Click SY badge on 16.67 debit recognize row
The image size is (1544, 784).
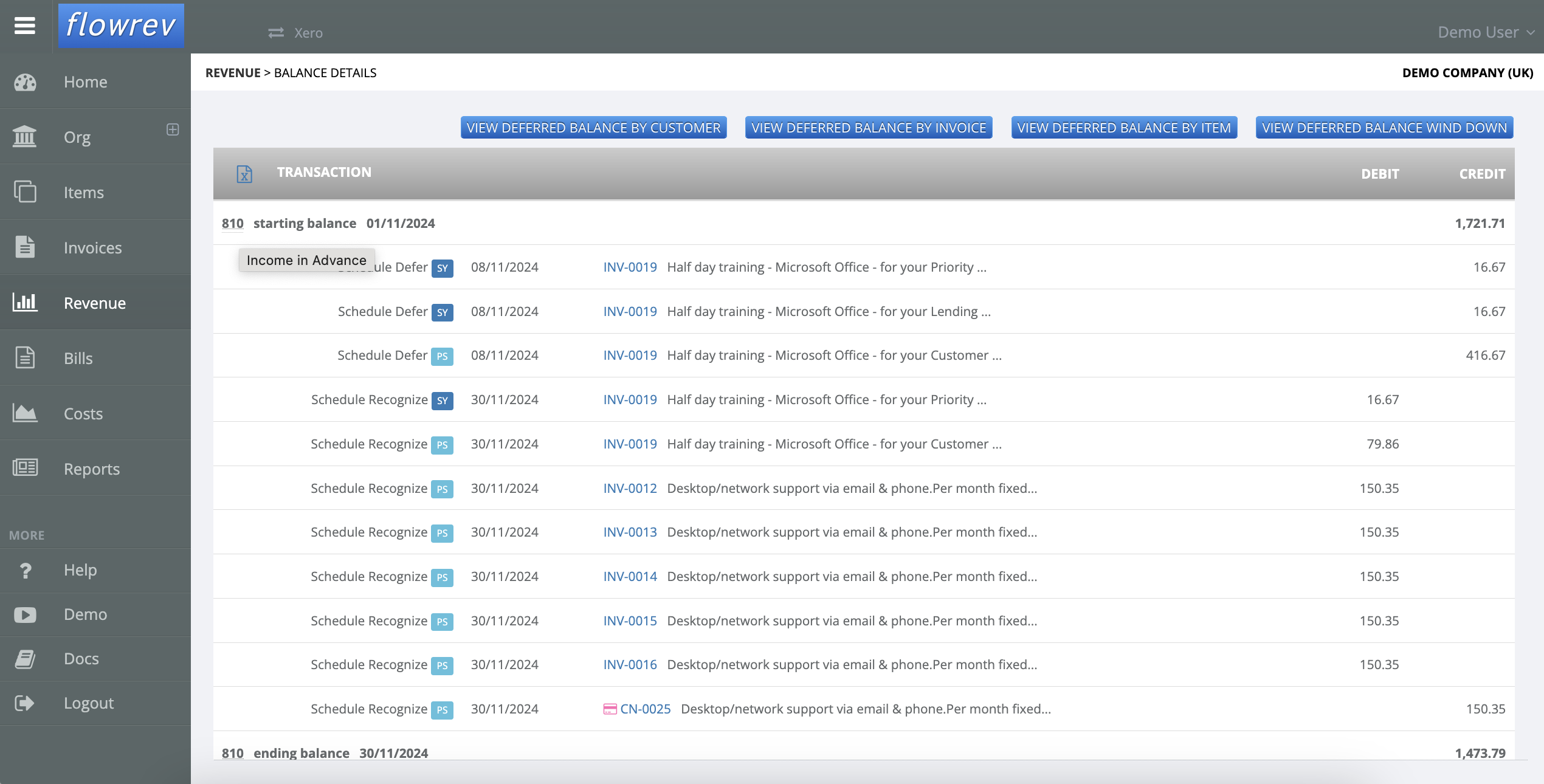pyautogui.click(x=443, y=401)
